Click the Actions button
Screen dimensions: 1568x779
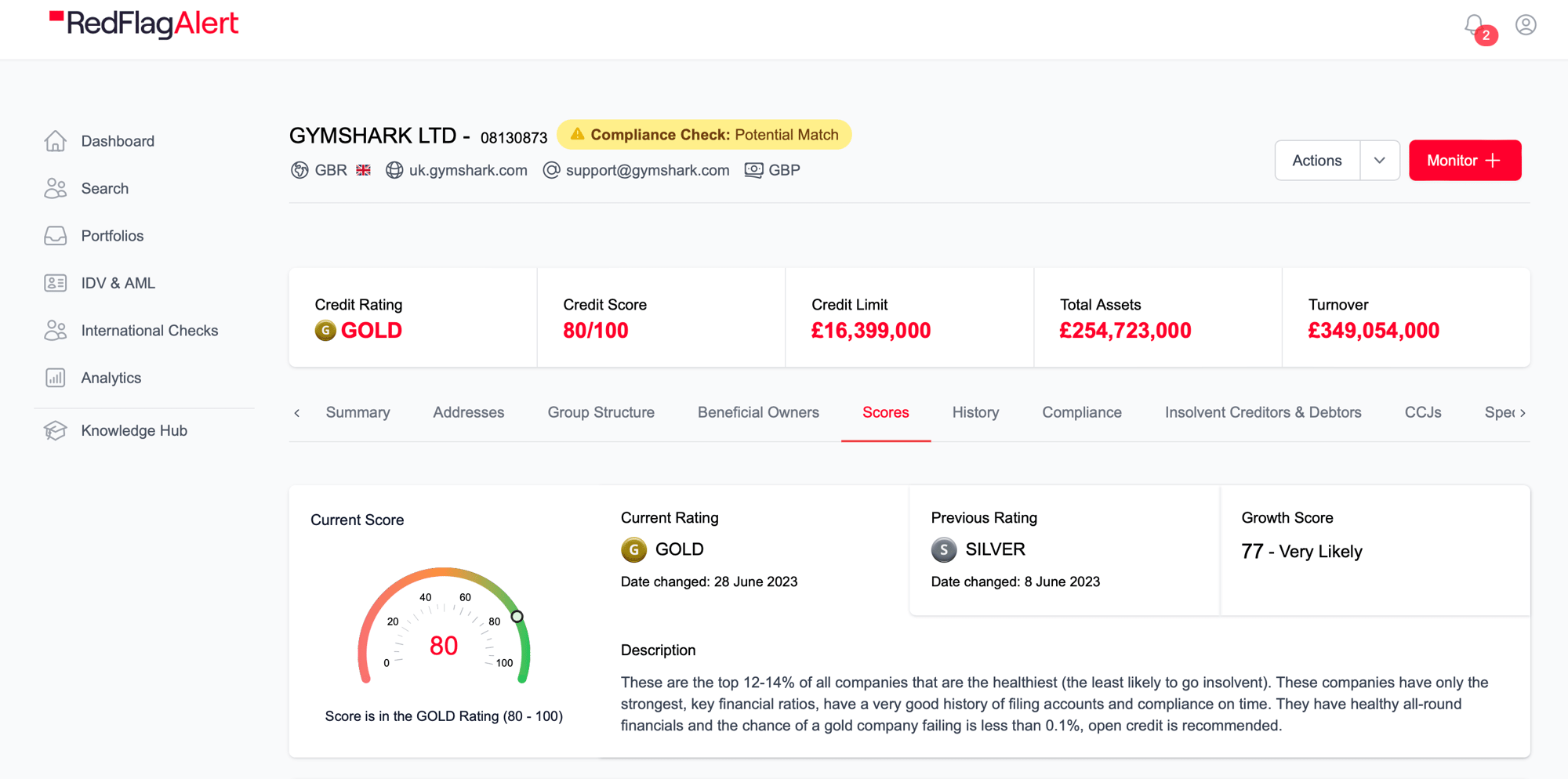[1317, 161]
